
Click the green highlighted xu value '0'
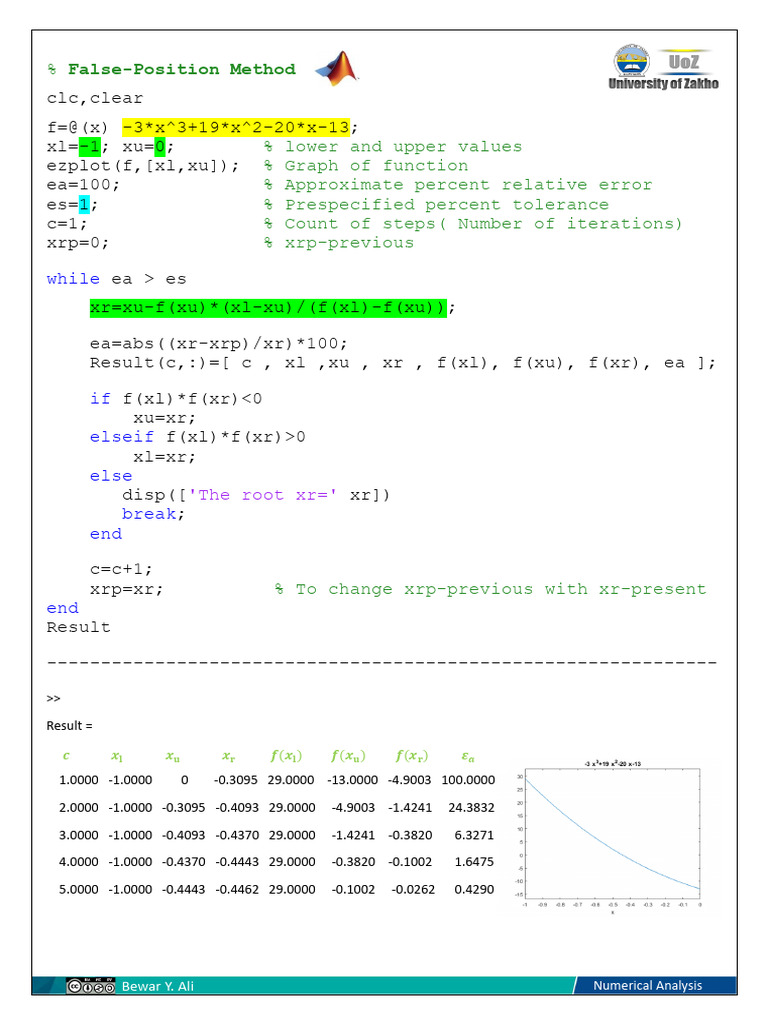[x=160, y=146]
